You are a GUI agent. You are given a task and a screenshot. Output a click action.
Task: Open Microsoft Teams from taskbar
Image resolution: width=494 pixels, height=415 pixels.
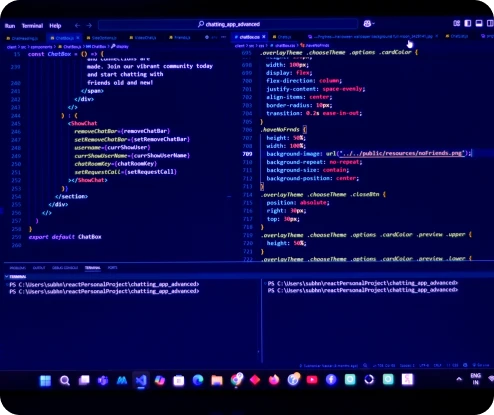pos(103,380)
